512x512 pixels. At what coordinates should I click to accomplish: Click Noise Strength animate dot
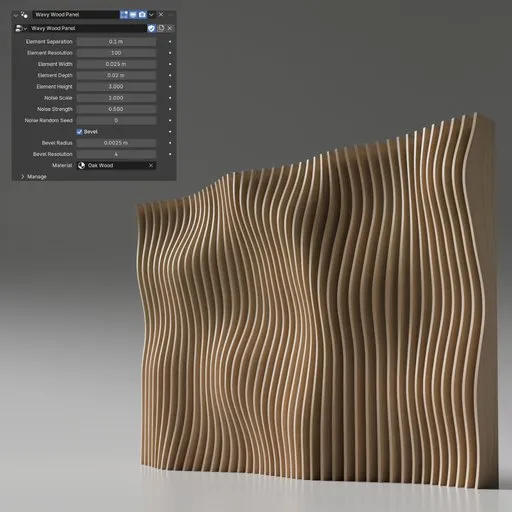tap(170, 109)
